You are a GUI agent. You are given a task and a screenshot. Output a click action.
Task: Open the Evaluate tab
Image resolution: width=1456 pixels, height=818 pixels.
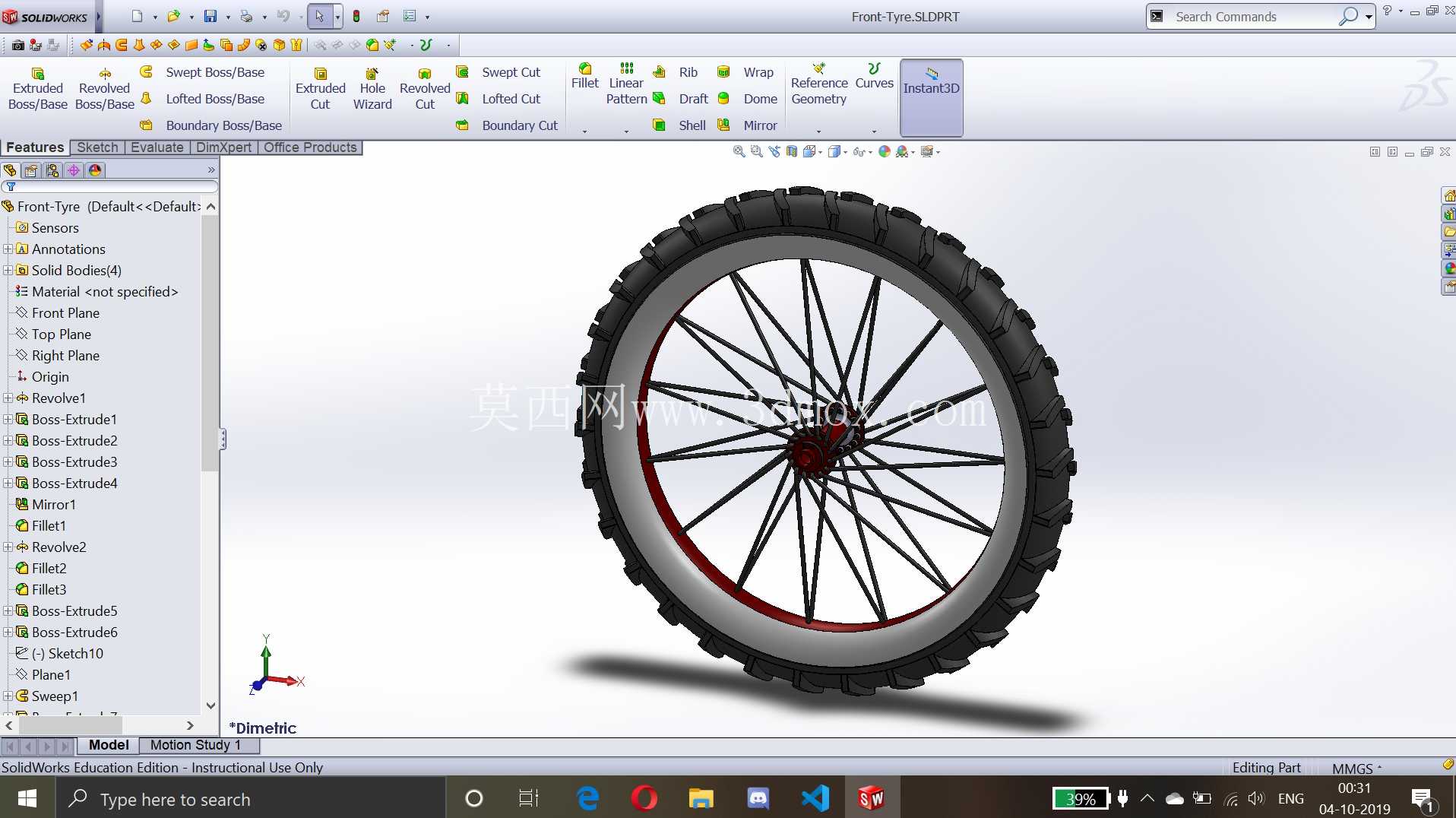pyautogui.click(x=157, y=147)
